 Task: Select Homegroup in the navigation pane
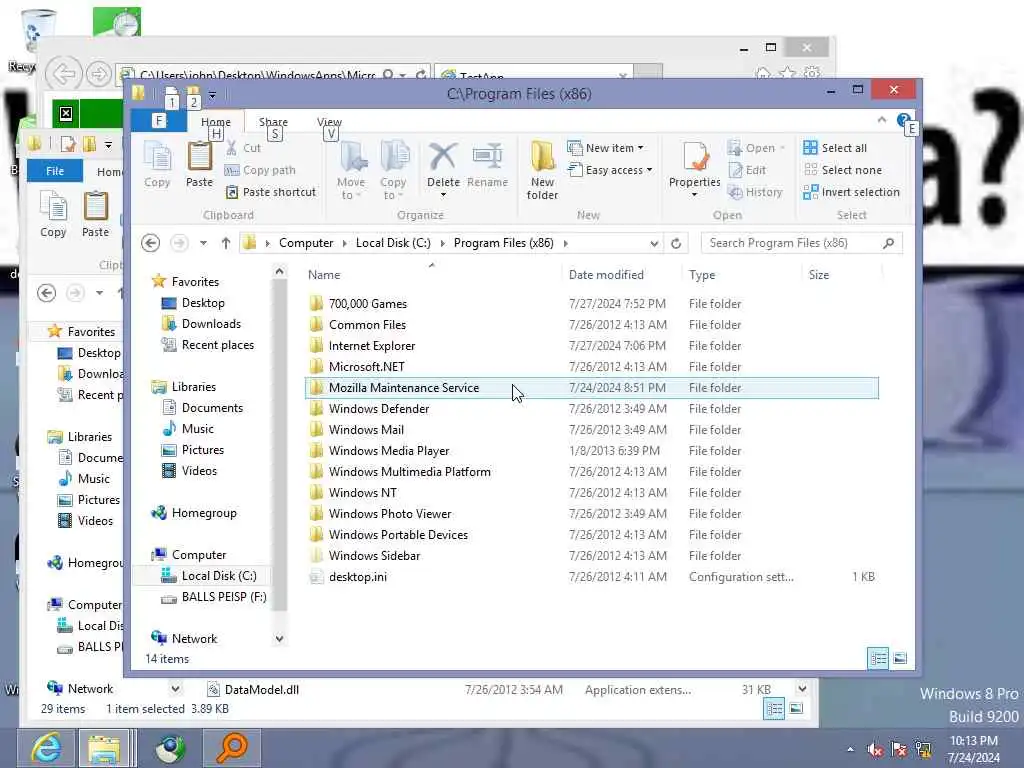[194, 513]
